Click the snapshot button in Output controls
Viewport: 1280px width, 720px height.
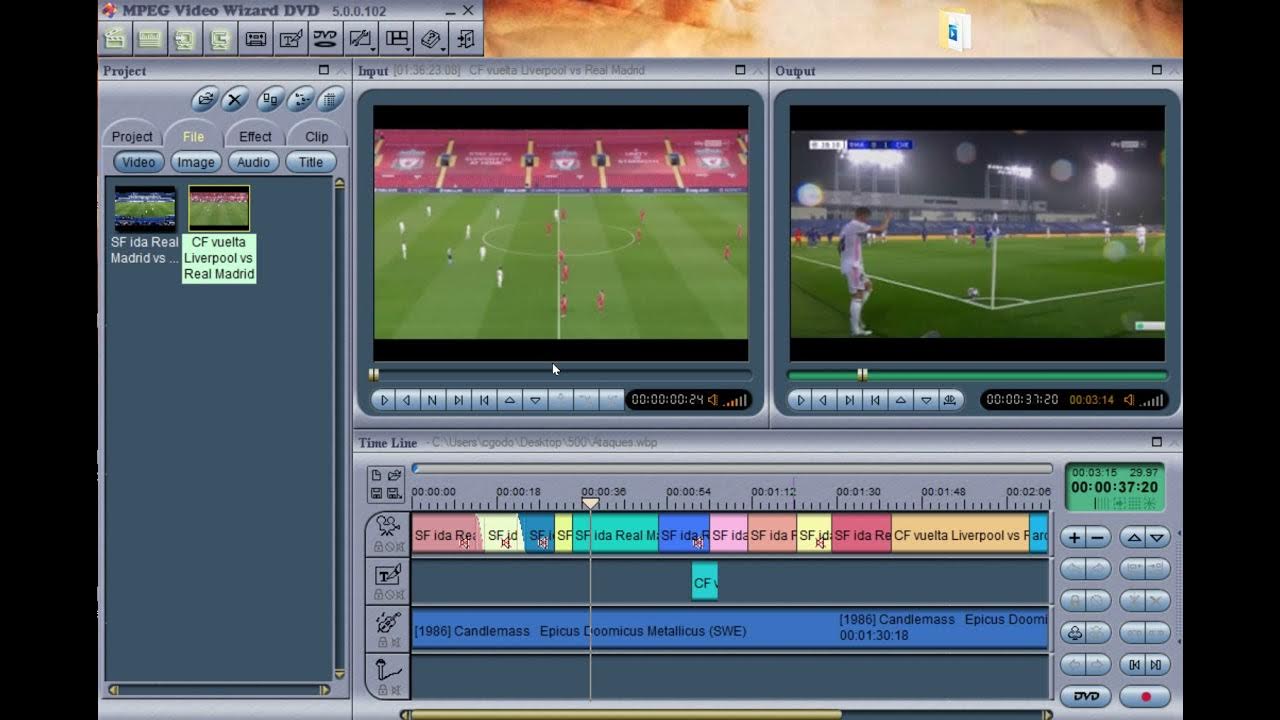[950, 400]
